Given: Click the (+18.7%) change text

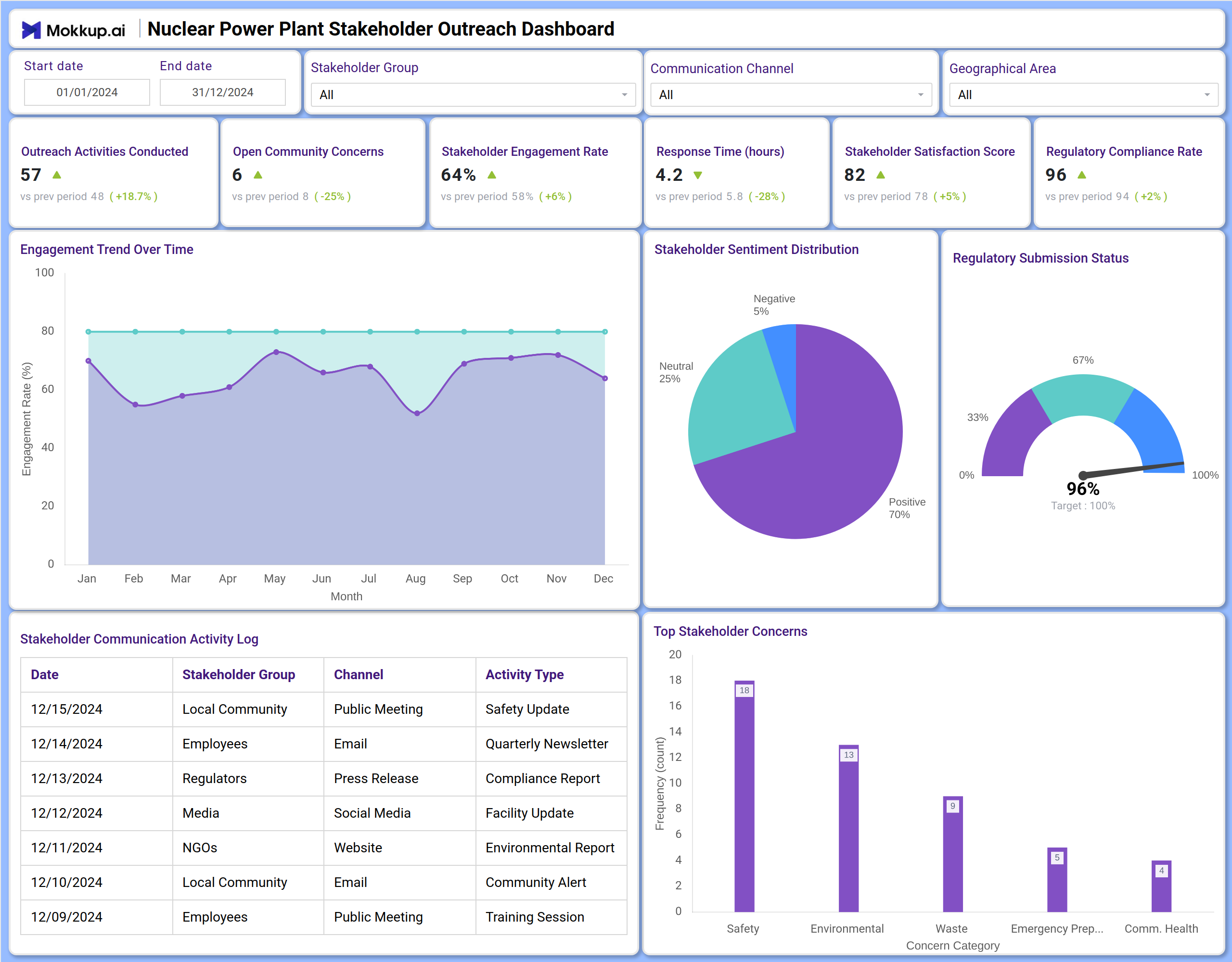Looking at the screenshot, I should (x=133, y=196).
